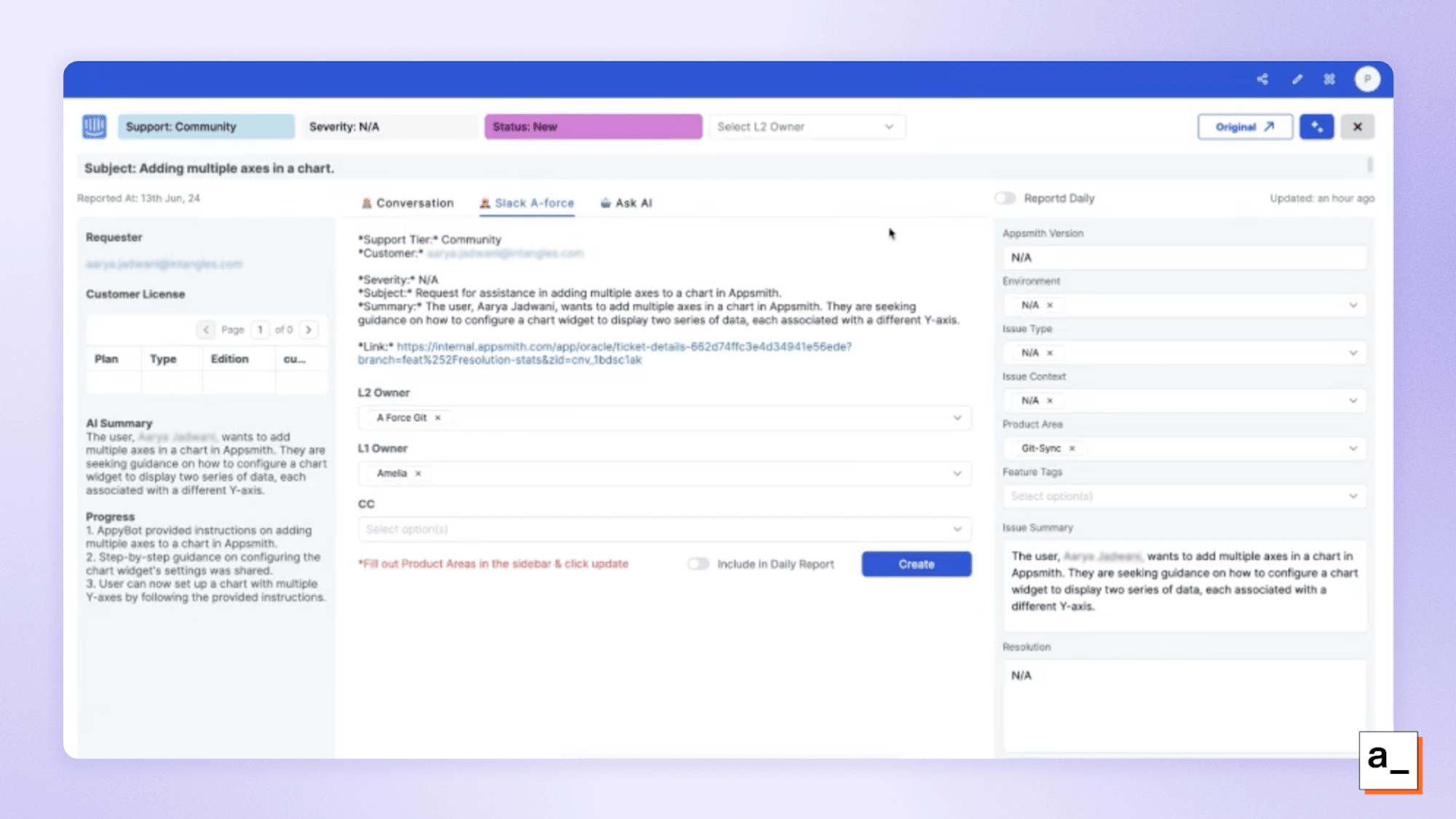Select the pencil edit icon in the header

(1297, 79)
